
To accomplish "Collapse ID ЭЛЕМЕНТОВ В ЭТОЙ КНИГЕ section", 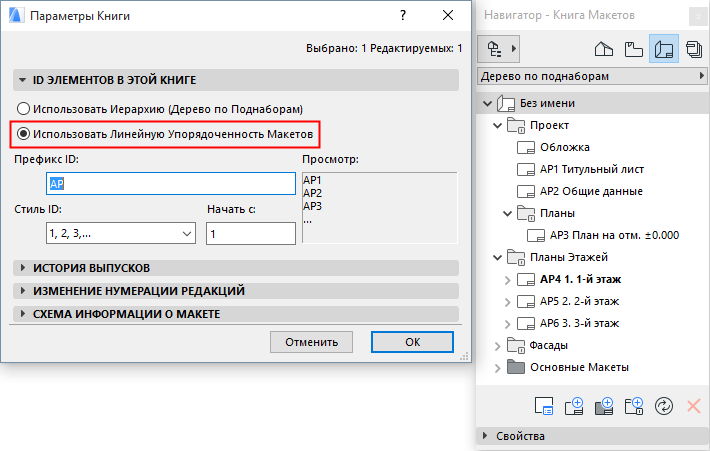I will (x=22, y=80).
